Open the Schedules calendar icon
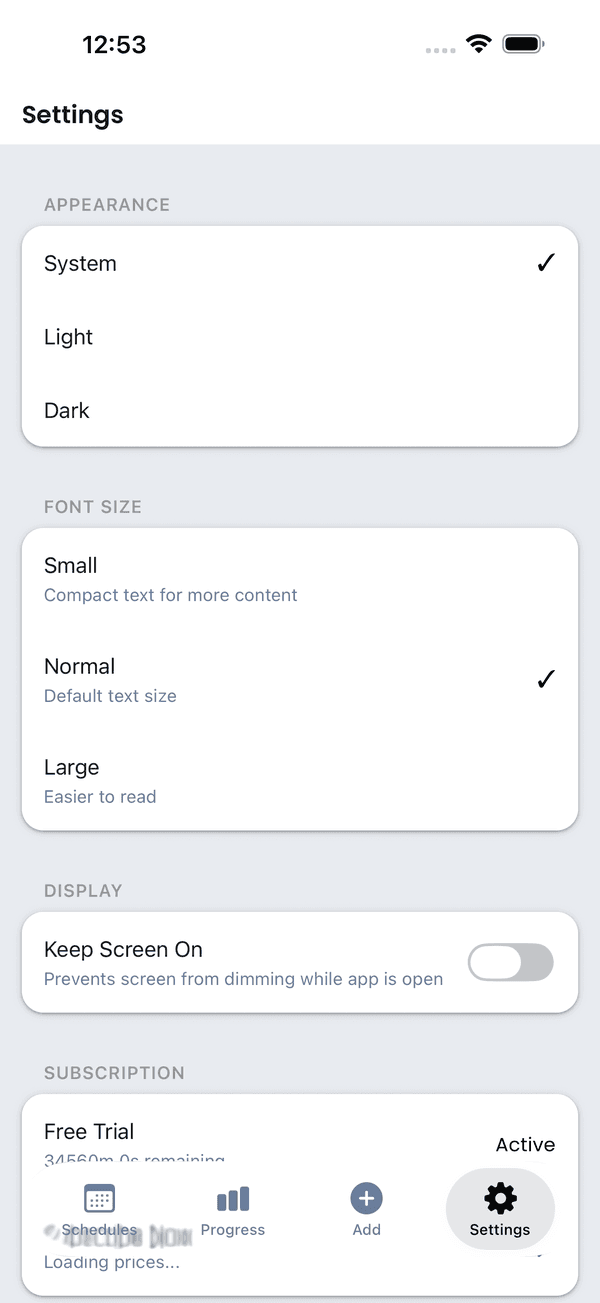 [99, 1197]
